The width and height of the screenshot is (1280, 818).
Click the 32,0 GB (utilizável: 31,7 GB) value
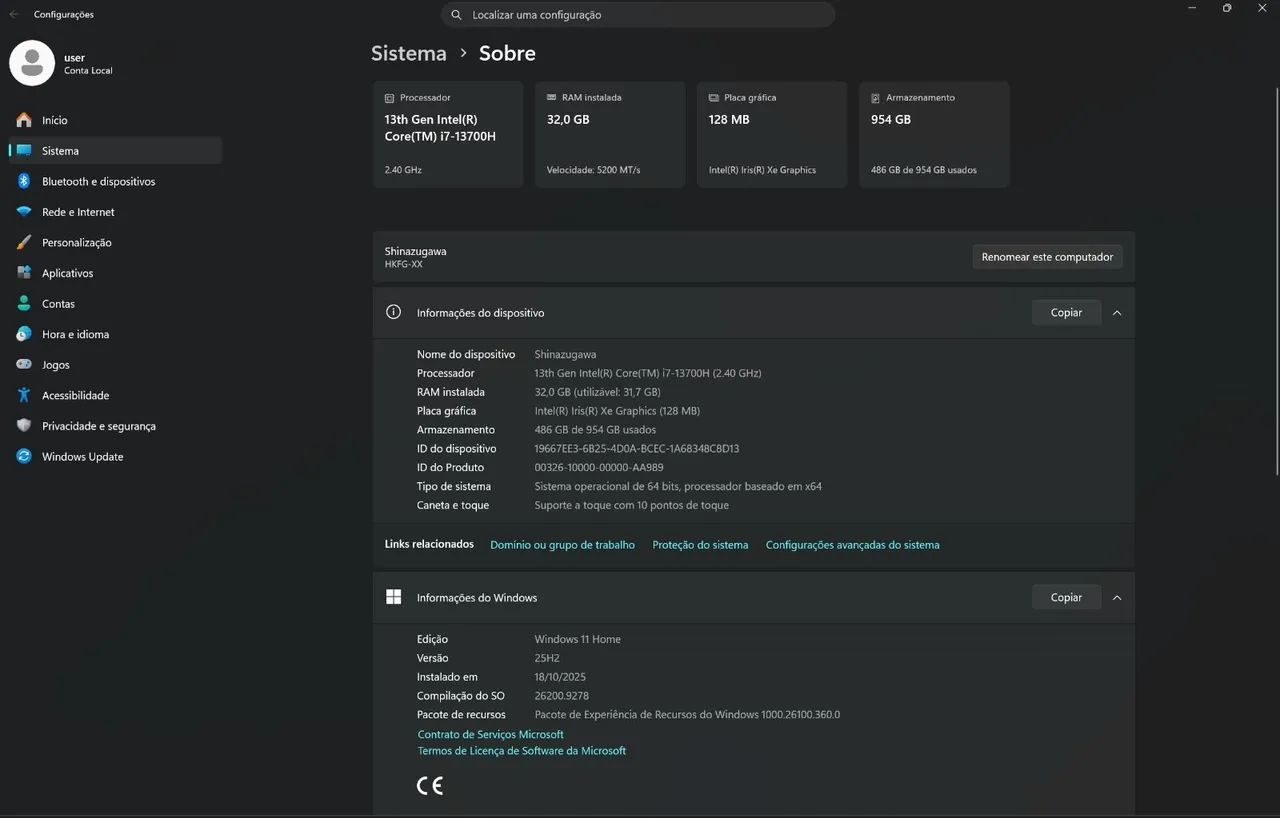pyautogui.click(x=598, y=392)
